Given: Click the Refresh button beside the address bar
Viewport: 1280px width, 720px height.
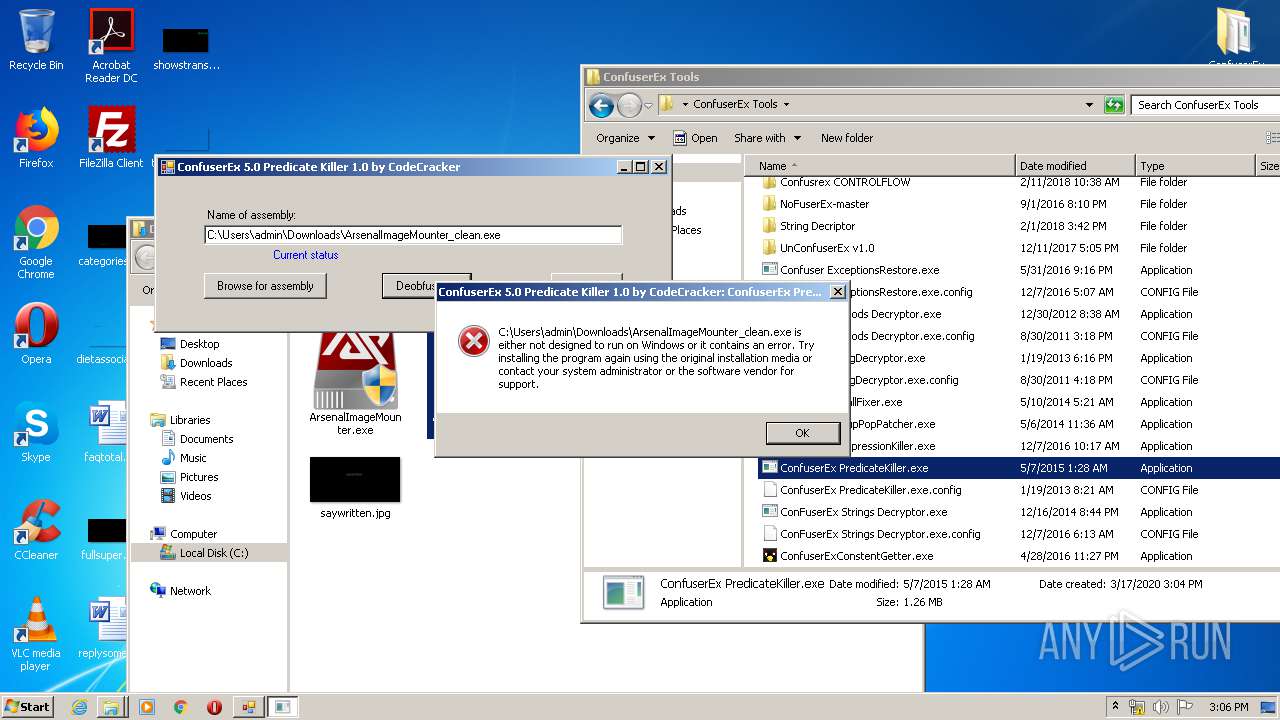Looking at the screenshot, I should (x=1113, y=105).
